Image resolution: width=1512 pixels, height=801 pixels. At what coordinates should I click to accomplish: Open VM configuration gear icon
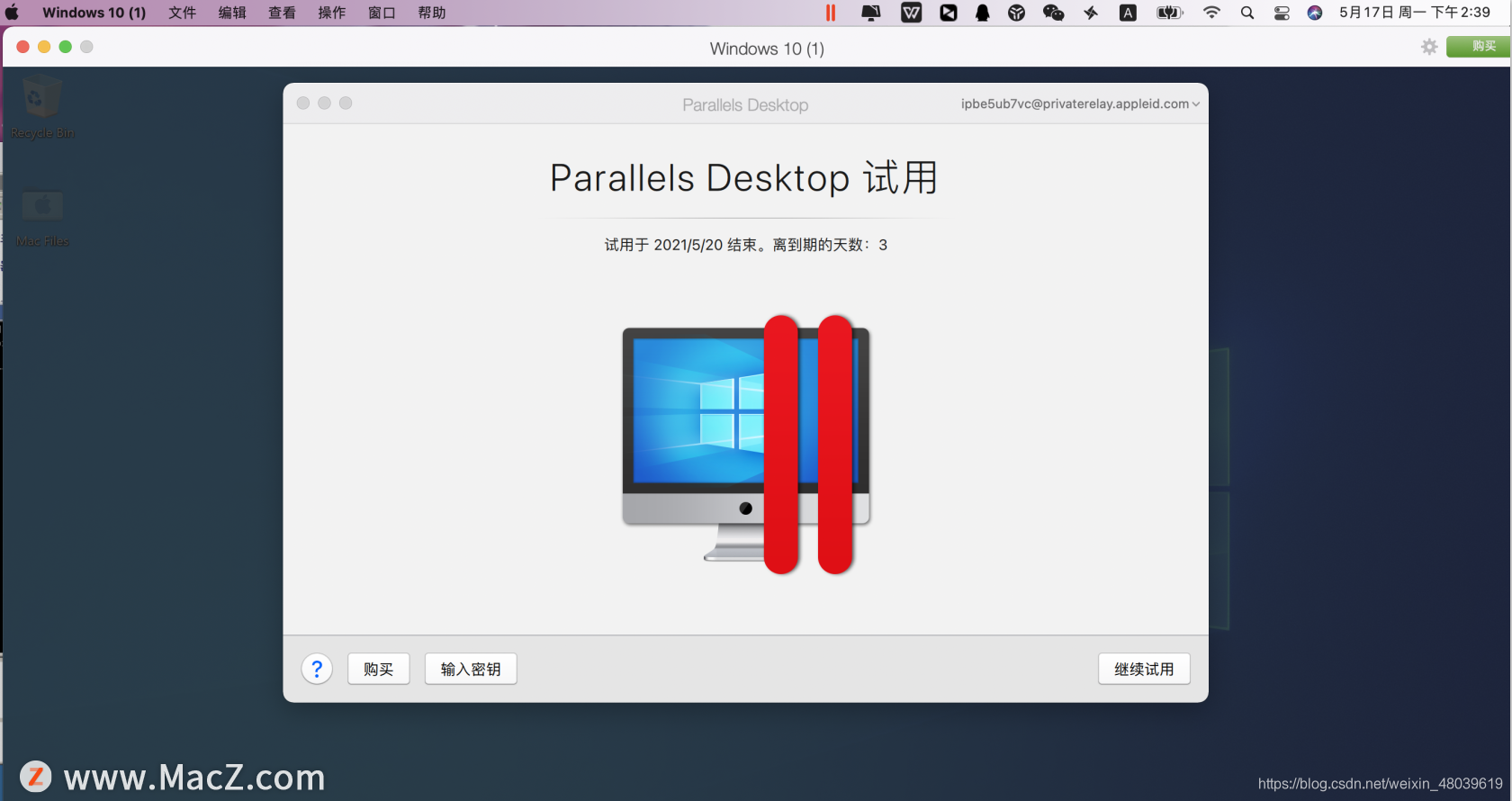coord(1429,47)
